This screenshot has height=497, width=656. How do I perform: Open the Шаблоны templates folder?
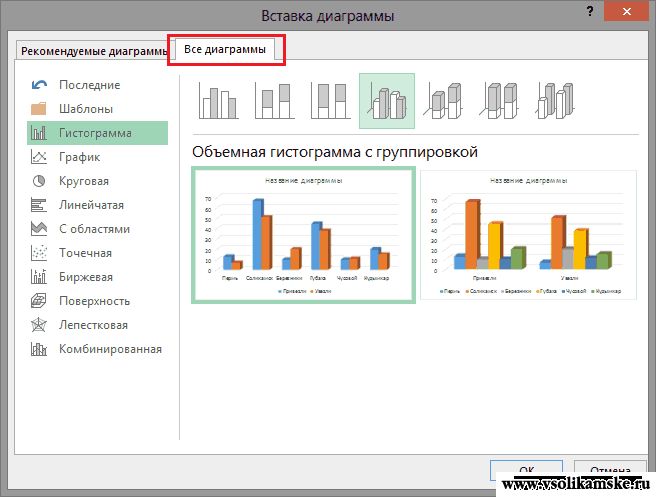[x=85, y=109]
